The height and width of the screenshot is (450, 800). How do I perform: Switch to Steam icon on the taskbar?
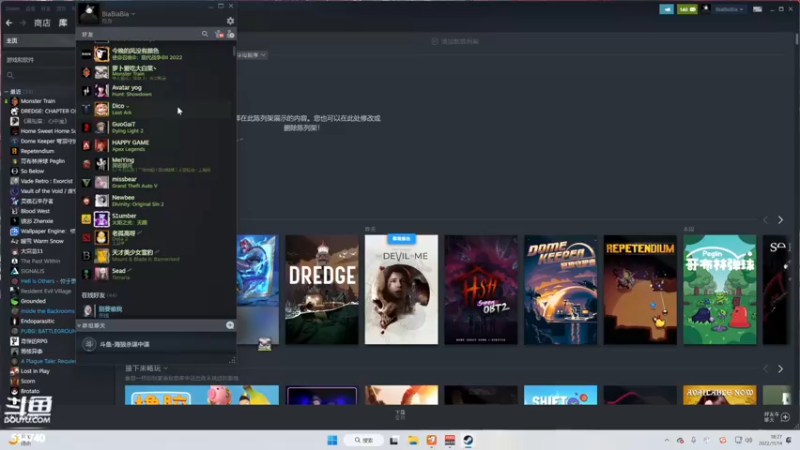tap(468, 440)
